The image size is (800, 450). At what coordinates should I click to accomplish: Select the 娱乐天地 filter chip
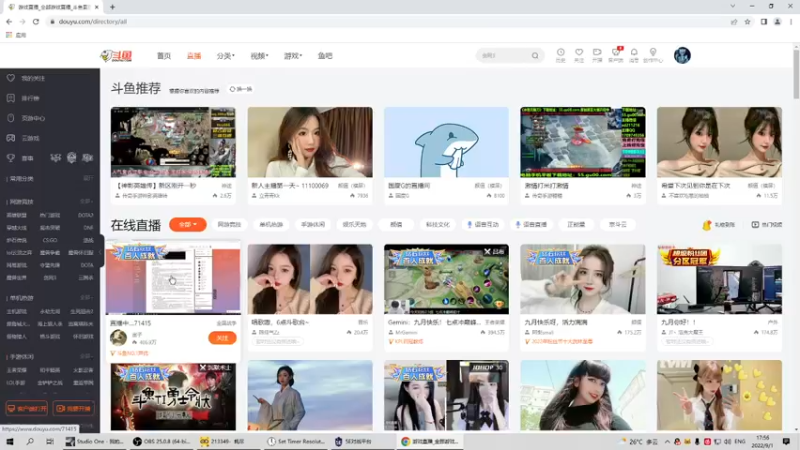[355, 224]
